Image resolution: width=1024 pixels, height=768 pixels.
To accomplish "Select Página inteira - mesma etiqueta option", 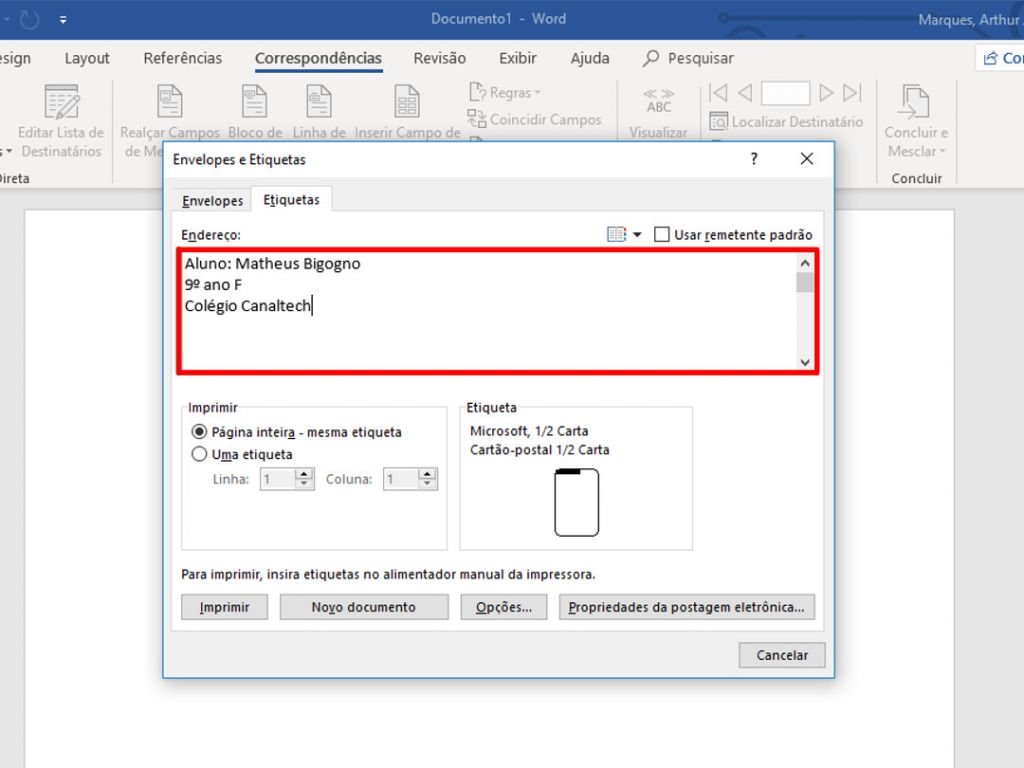I will [199, 432].
